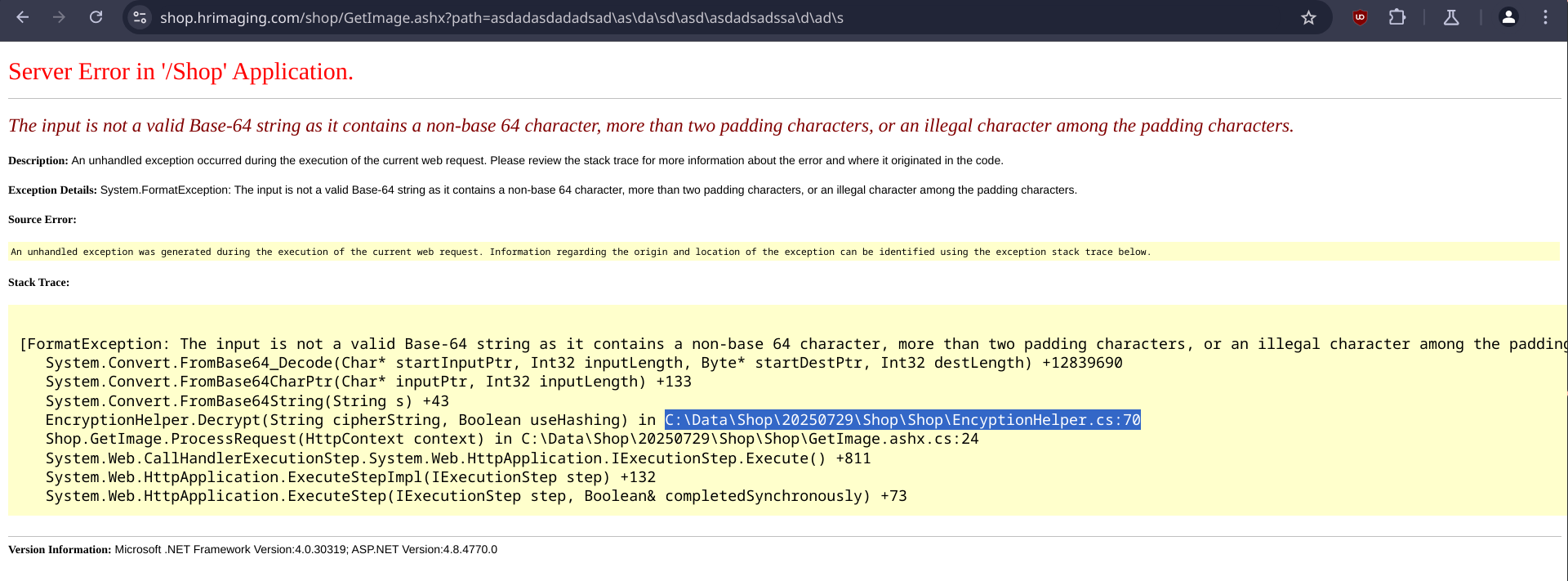Click the 'Source Error:' label
Viewport: 1568px width, 581px height.
click(42, 220)
